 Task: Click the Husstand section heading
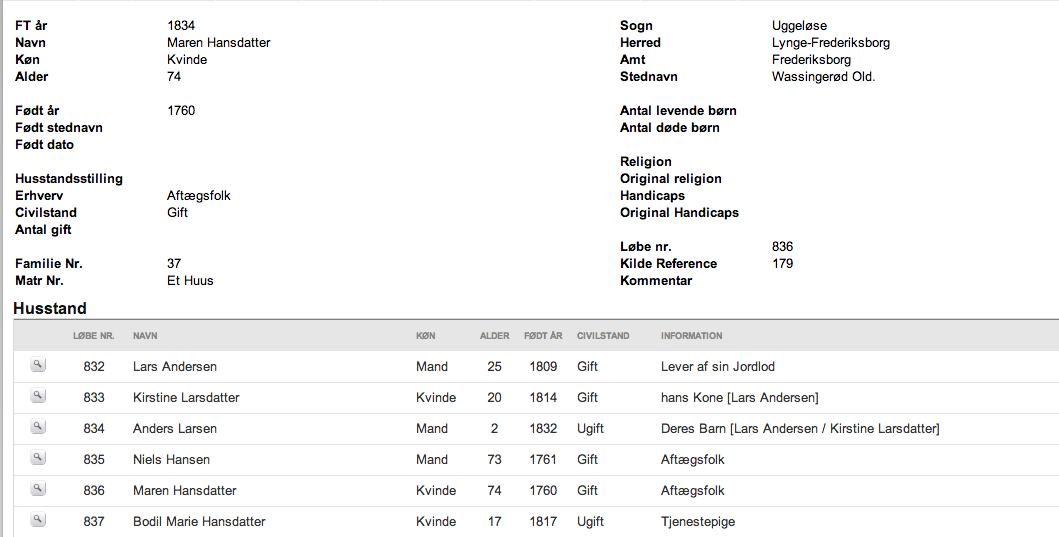(x=50, y=309)
